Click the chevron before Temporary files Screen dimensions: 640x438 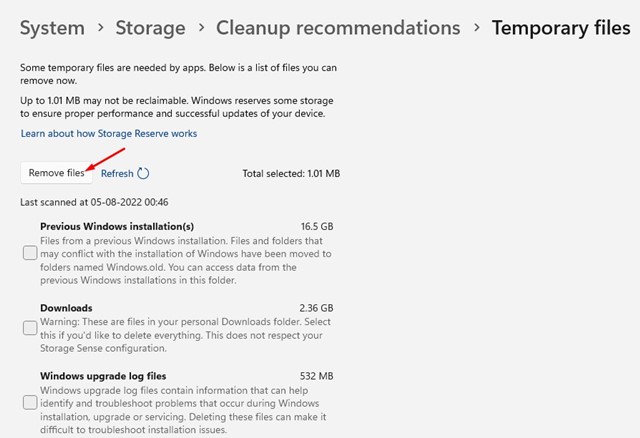tap(476, 28)
